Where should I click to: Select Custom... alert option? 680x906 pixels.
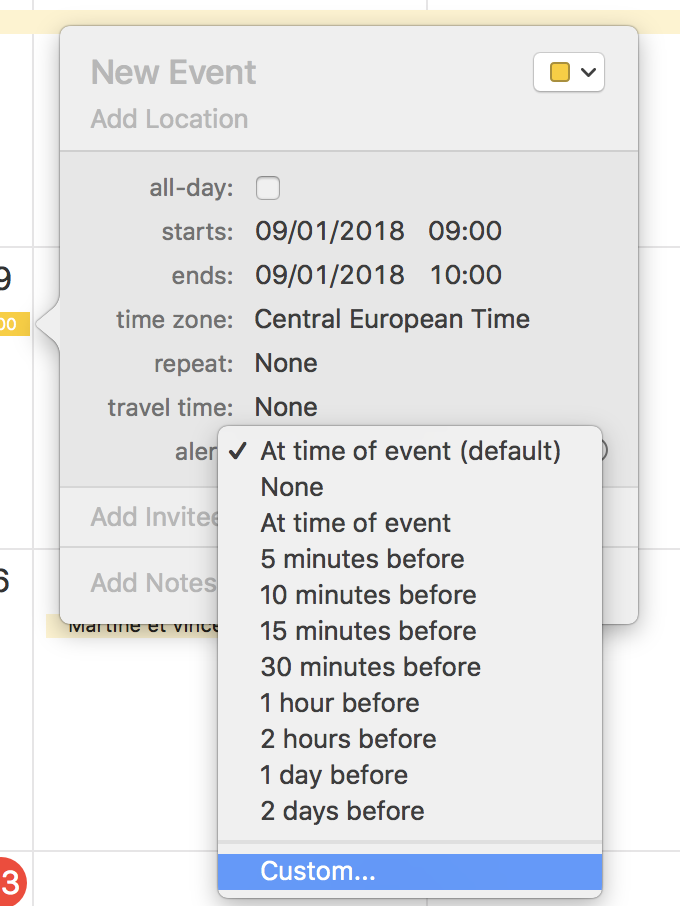click(x=410, y=871)
